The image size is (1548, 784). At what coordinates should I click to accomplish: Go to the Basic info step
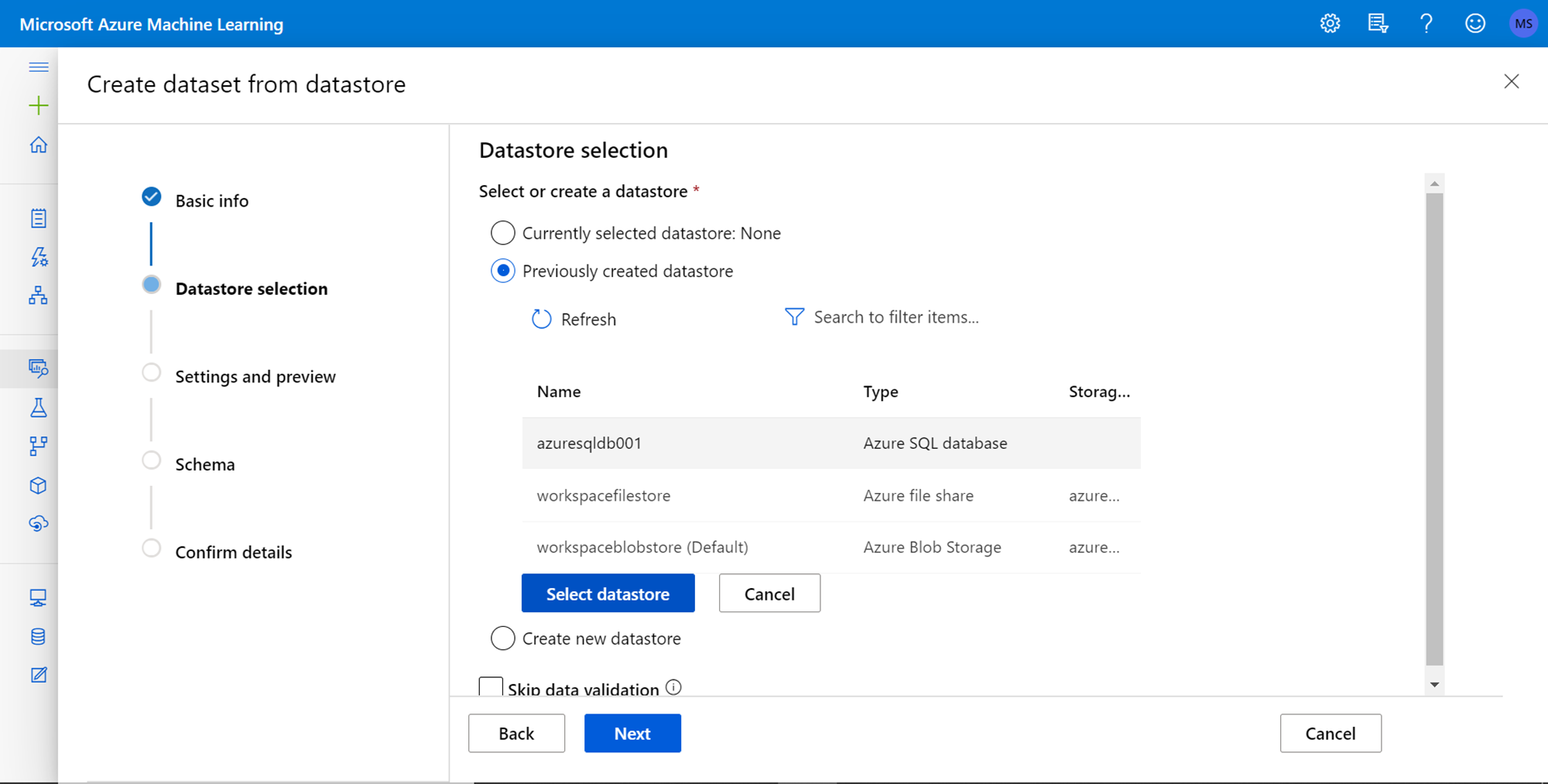211,201
